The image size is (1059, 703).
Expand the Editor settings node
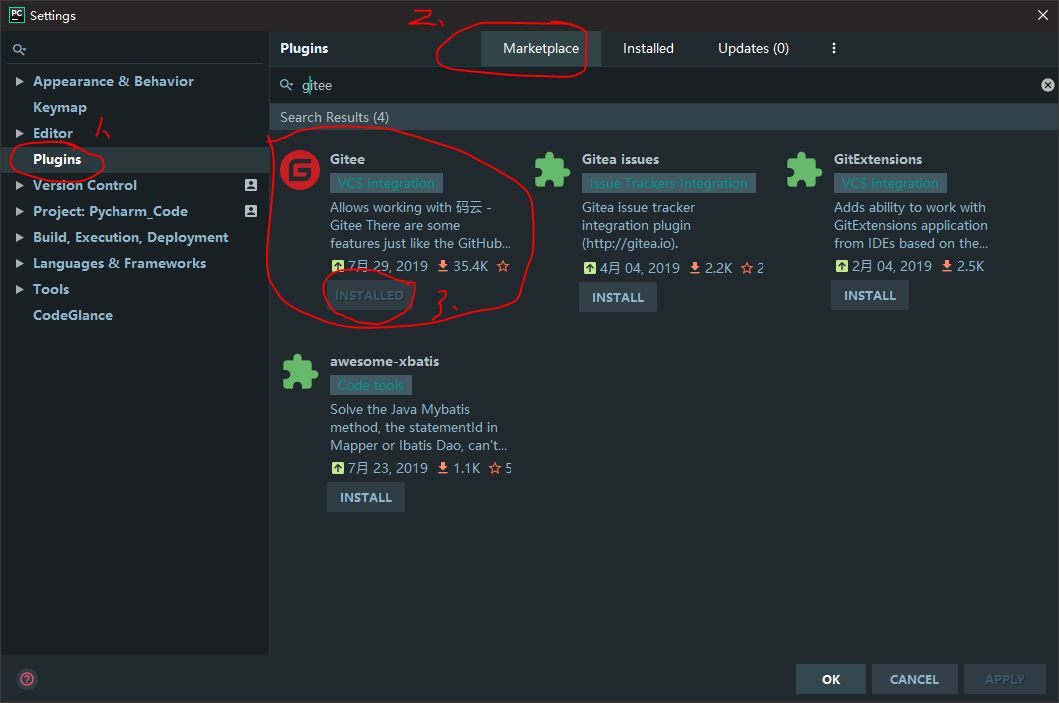pos(20,133)
